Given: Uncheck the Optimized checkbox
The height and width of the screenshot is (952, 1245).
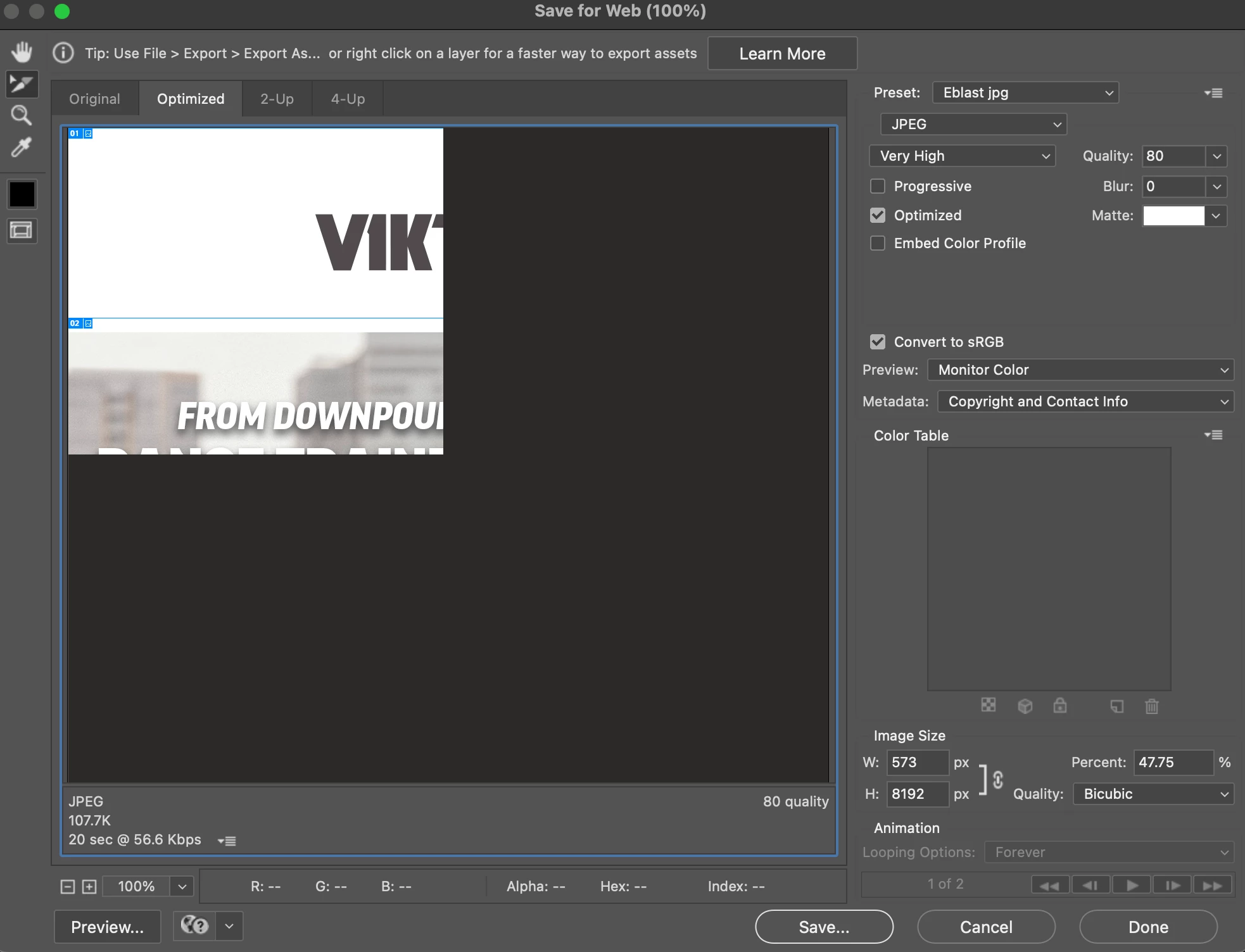Looking at the screenshot, I should tap(878, 215).
